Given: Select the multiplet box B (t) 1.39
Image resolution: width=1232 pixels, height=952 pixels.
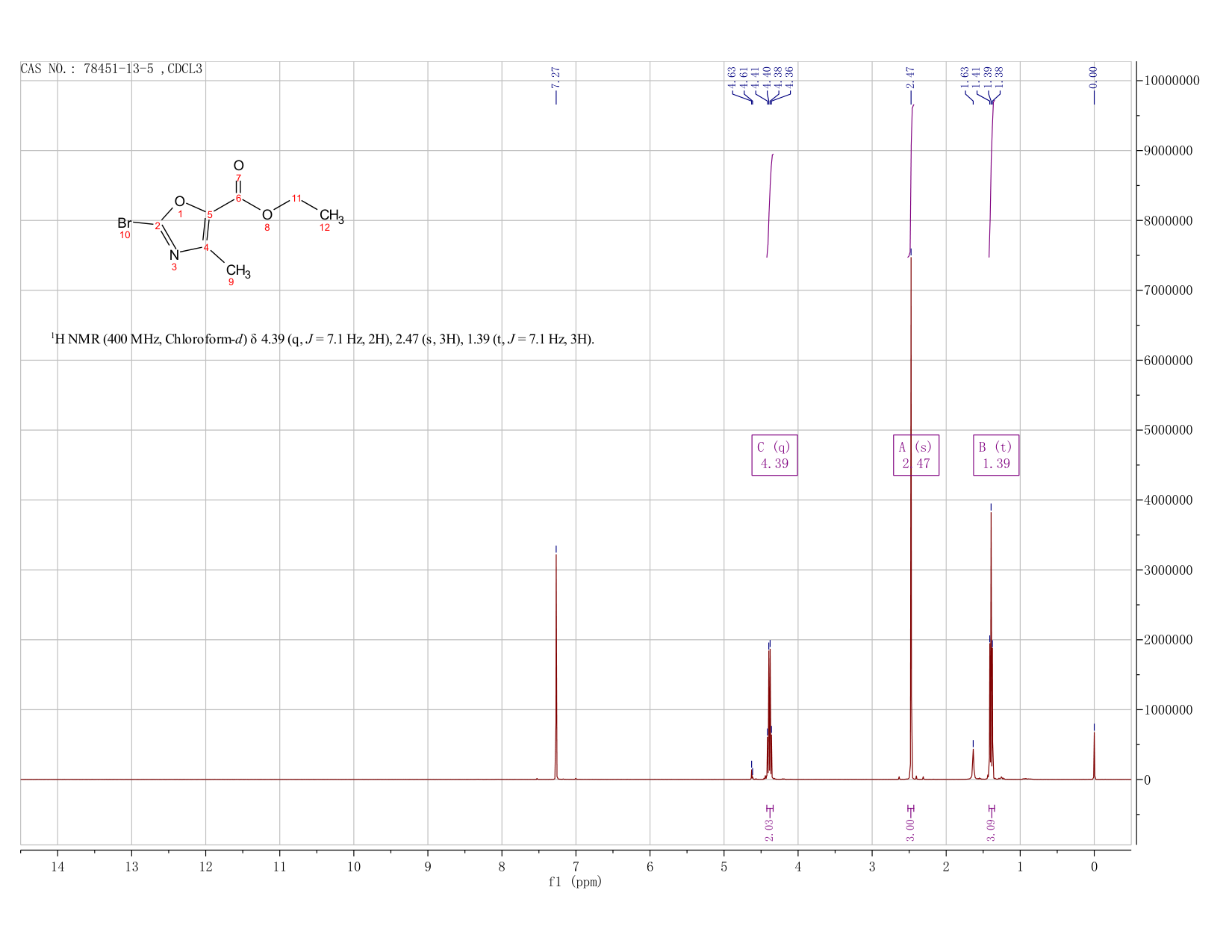Looking at the screenshot, I should click(996, 455).
